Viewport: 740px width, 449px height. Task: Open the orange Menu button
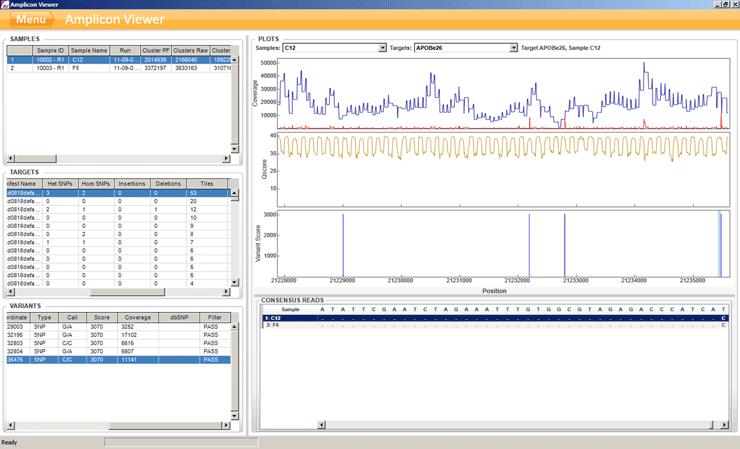click(x=30, y=20)
